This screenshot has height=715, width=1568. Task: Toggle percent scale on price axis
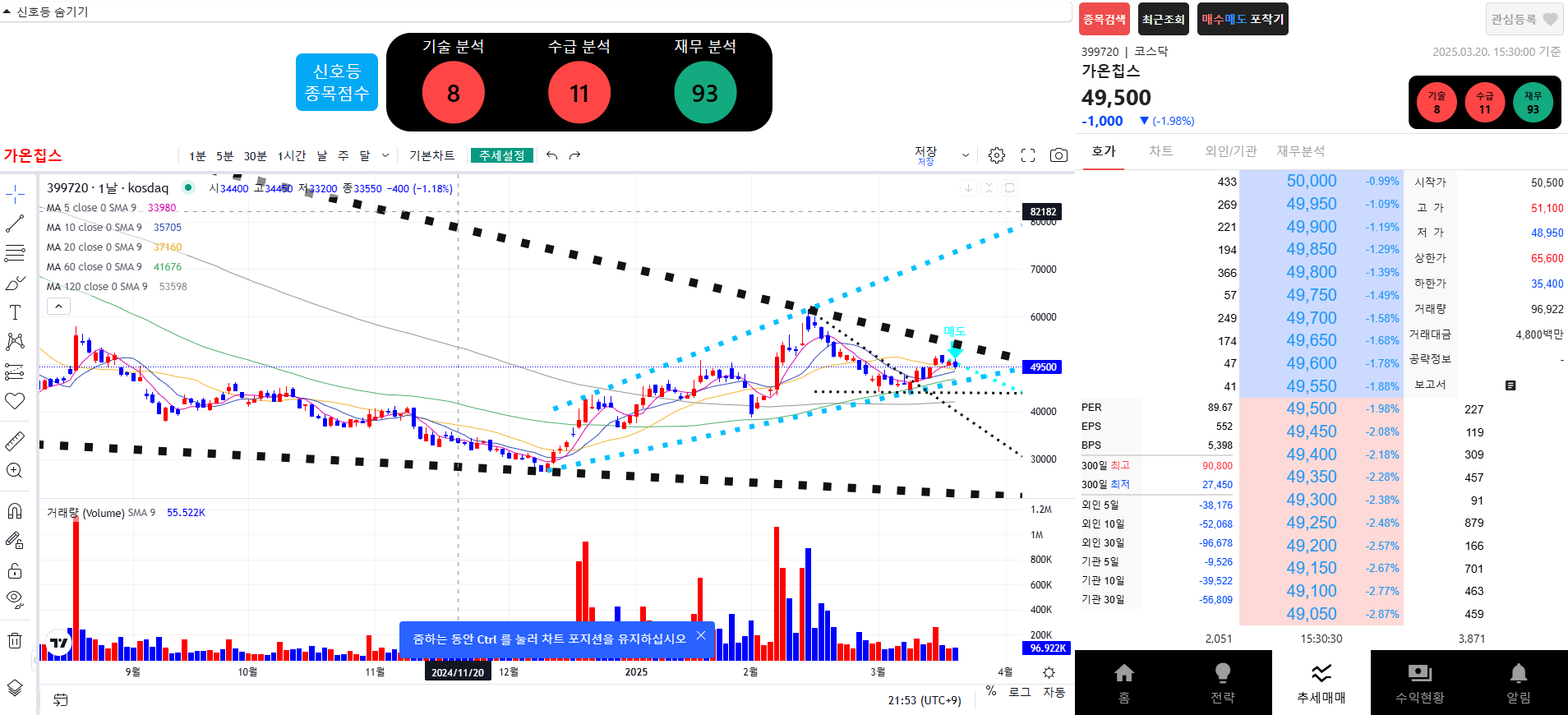(x=991, y=692)
